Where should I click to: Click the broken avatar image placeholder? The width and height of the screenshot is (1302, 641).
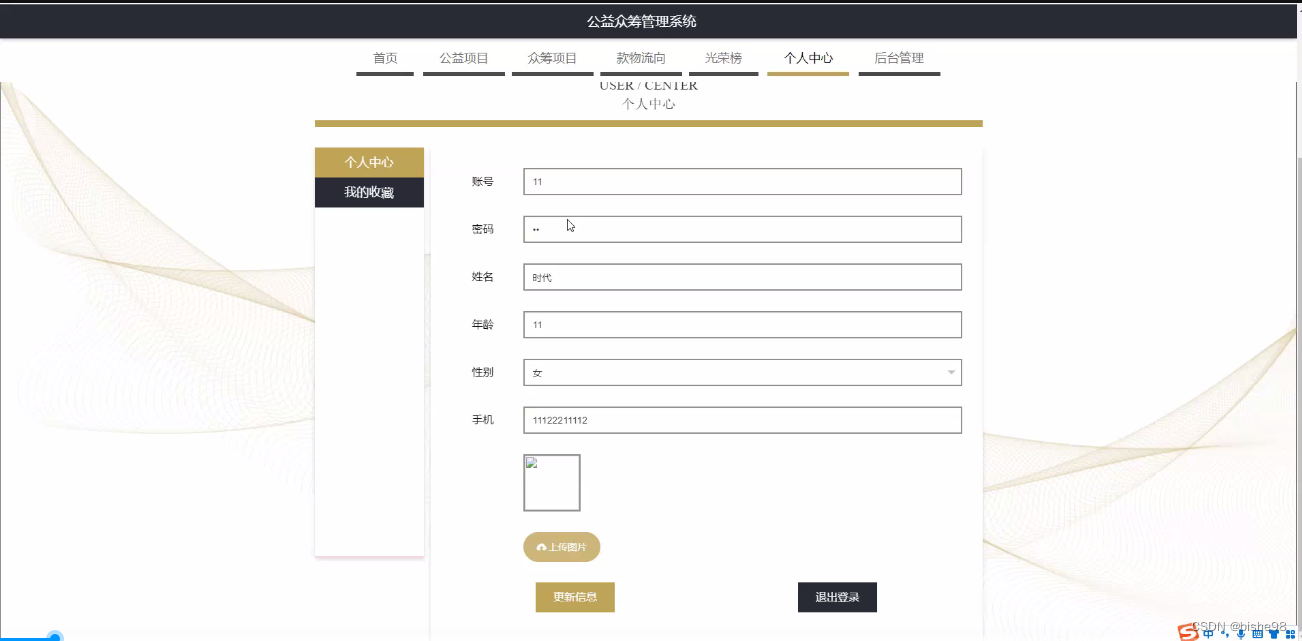[x=551, y=483]
